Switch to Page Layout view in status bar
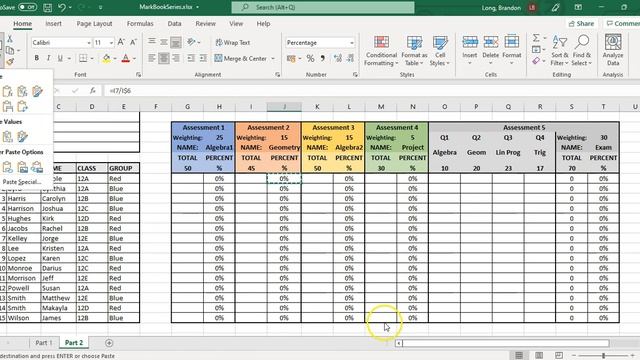Image resolution: width=640 pixels, height=360 pixels. (x=539, y=356)
